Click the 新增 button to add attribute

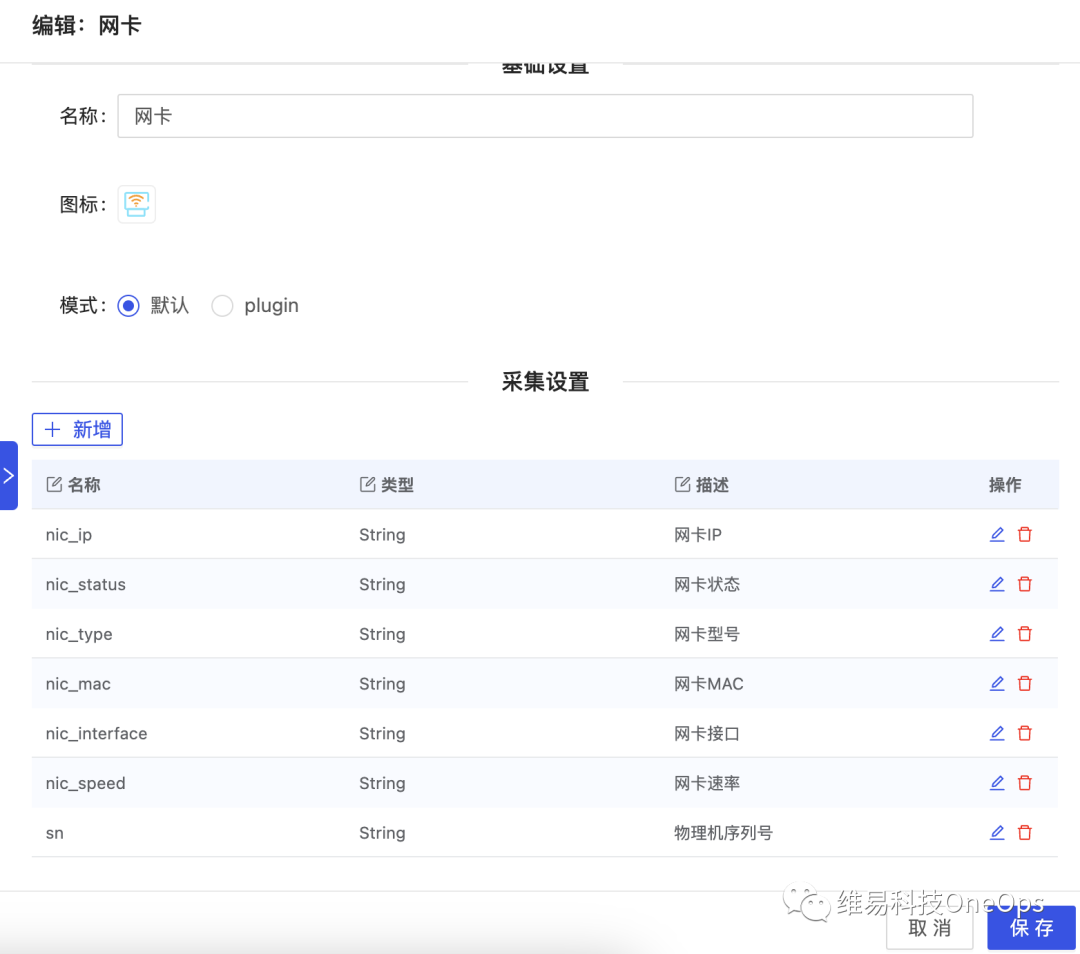(77, 429)
